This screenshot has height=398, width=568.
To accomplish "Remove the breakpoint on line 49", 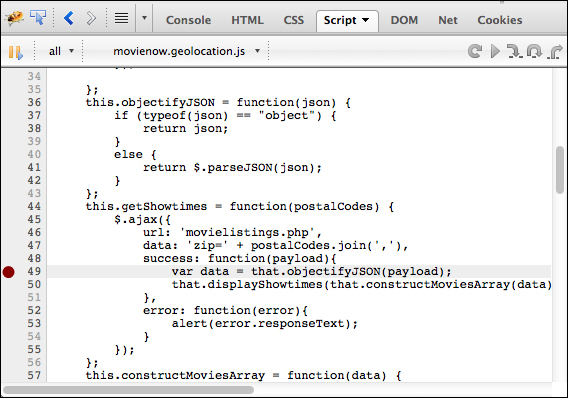I will [8, 272].
